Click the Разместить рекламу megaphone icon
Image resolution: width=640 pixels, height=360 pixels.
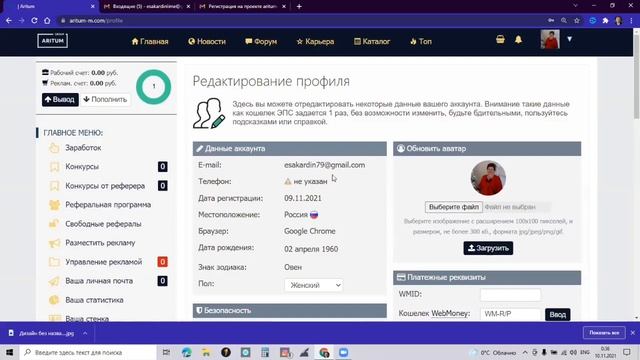tap(54, 243)
